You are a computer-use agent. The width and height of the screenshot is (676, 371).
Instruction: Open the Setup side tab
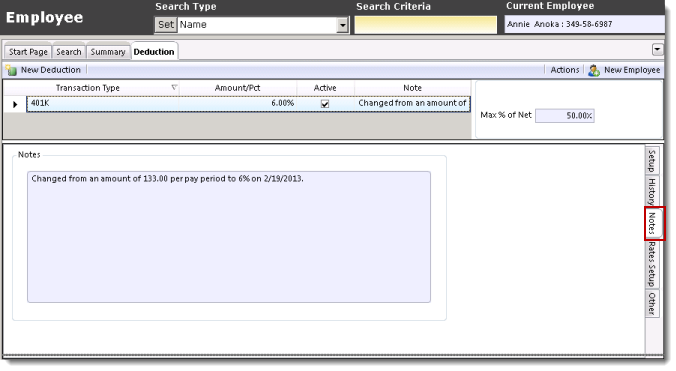pos(651,160)
